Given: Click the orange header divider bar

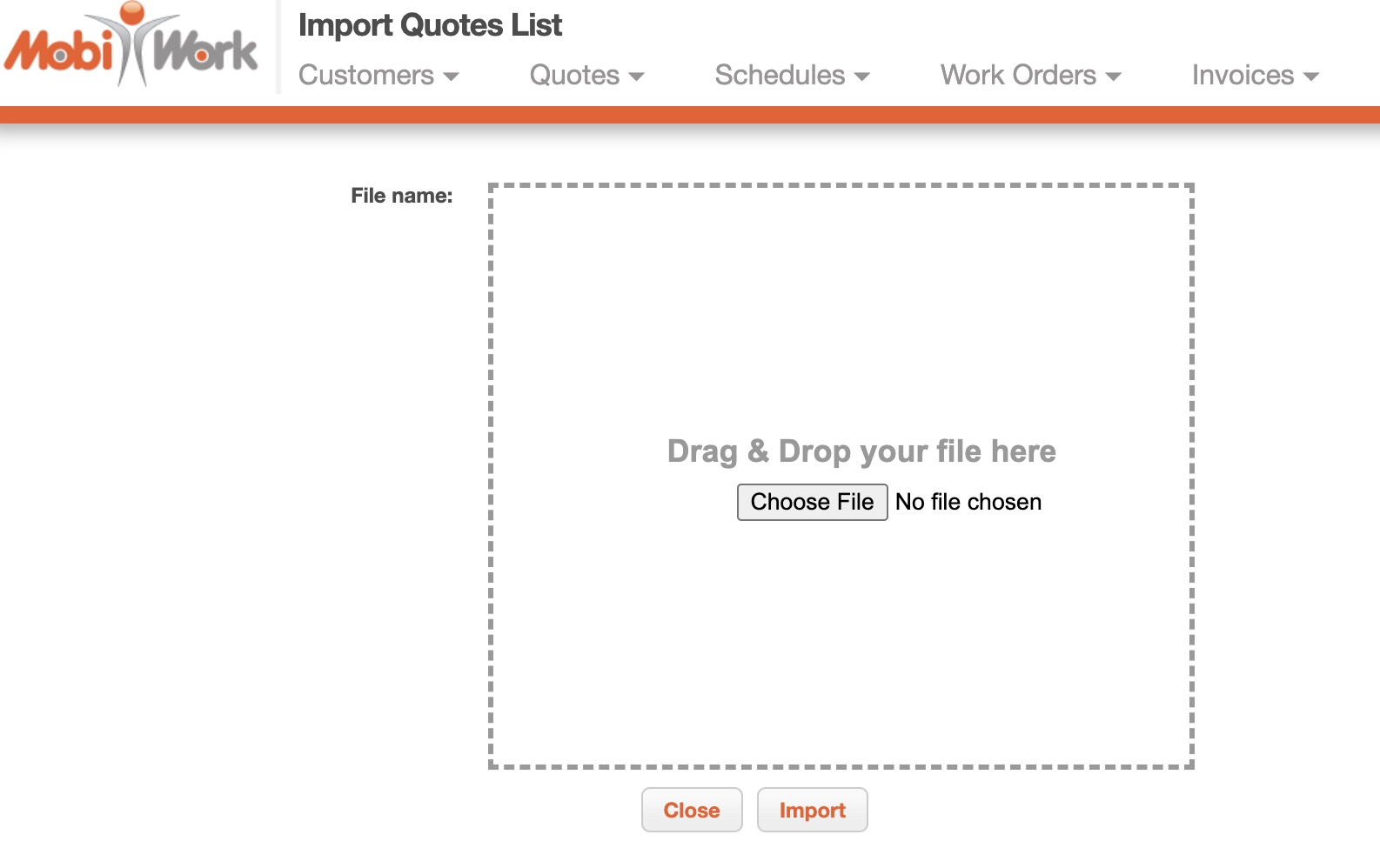Looking at the screenshot, I should tap(690, 115).
